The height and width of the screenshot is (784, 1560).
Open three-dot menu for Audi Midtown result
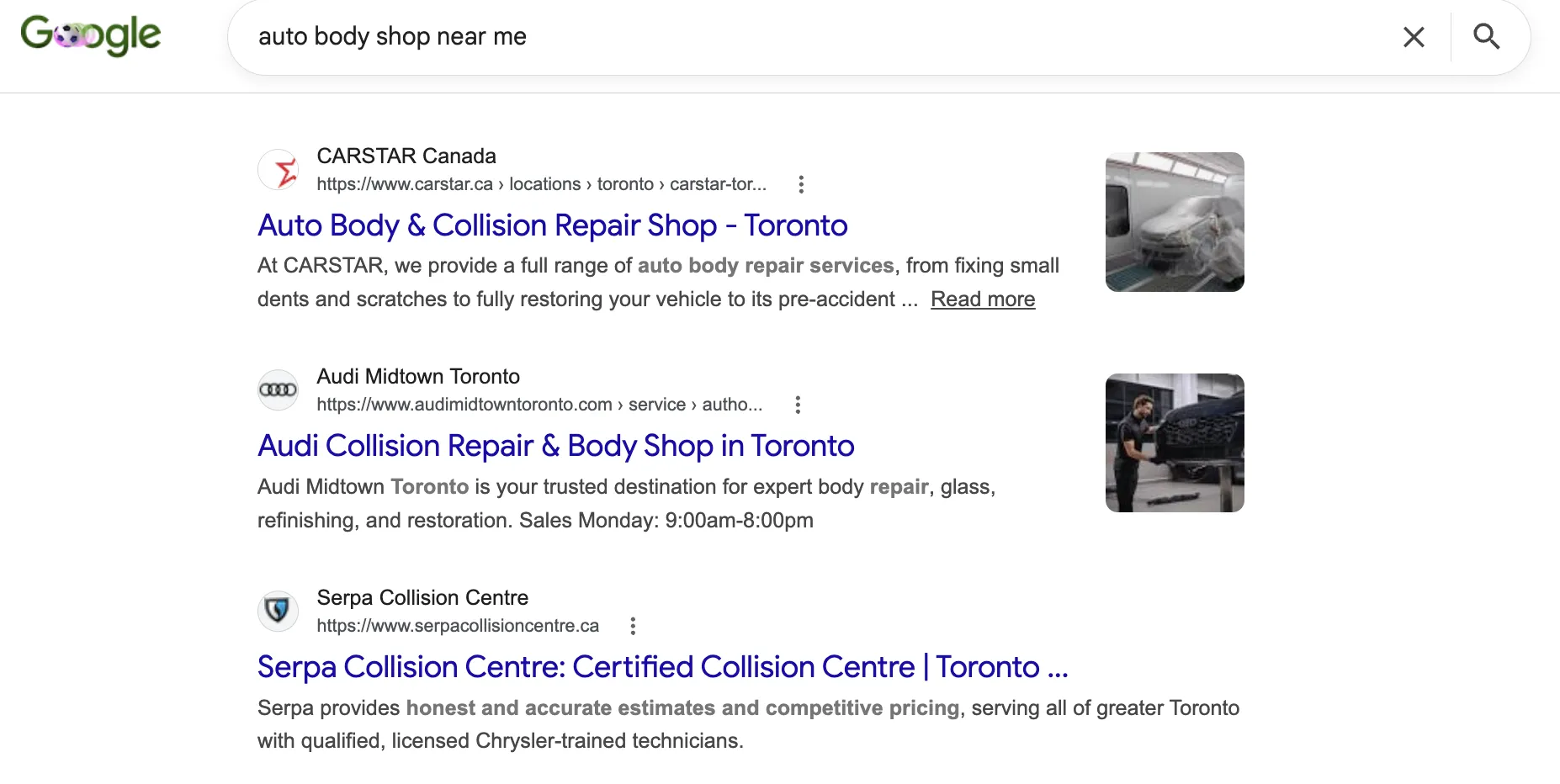[x=798, y=405]
